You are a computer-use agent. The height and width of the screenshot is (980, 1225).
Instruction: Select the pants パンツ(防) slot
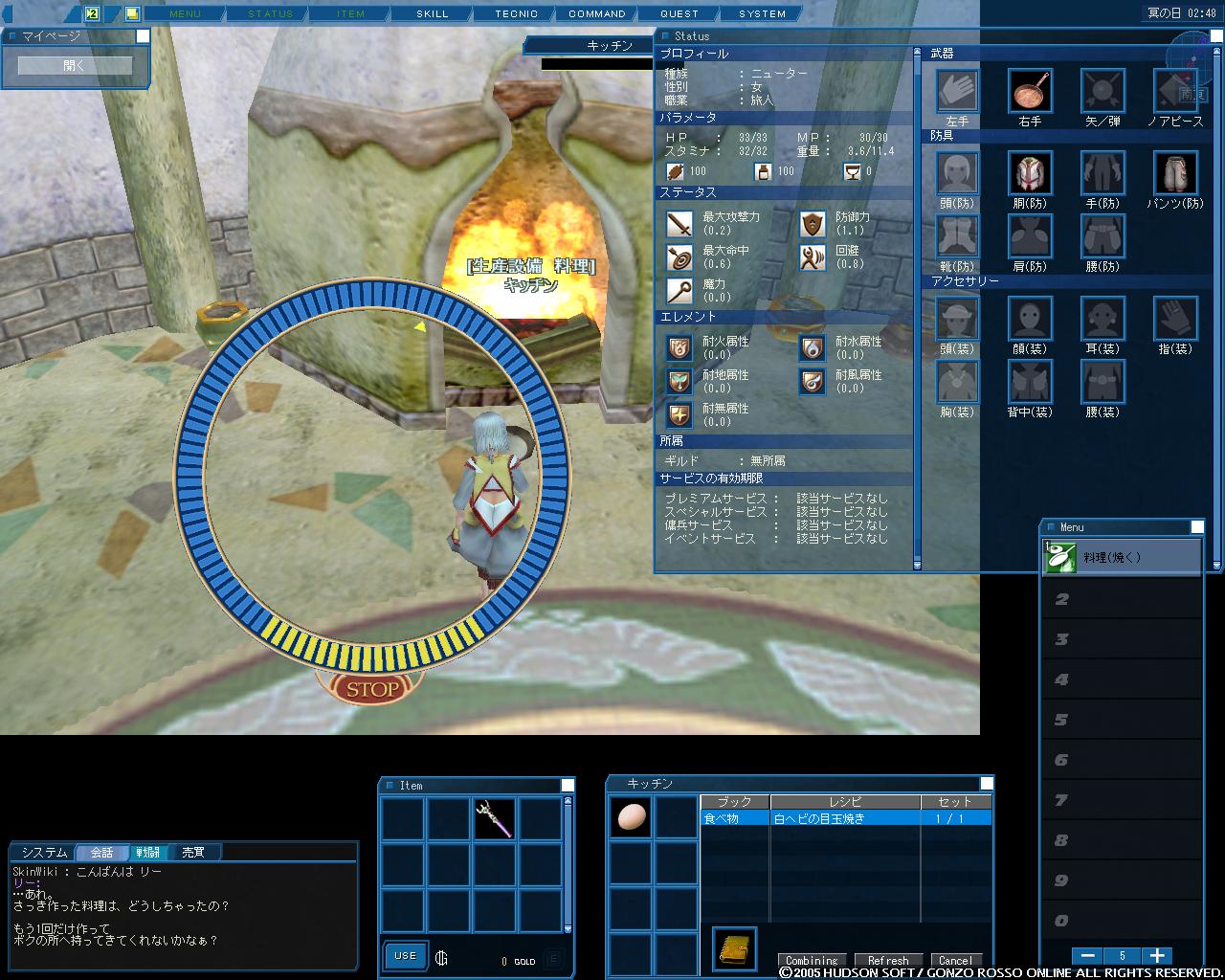tap(1175, 173)
